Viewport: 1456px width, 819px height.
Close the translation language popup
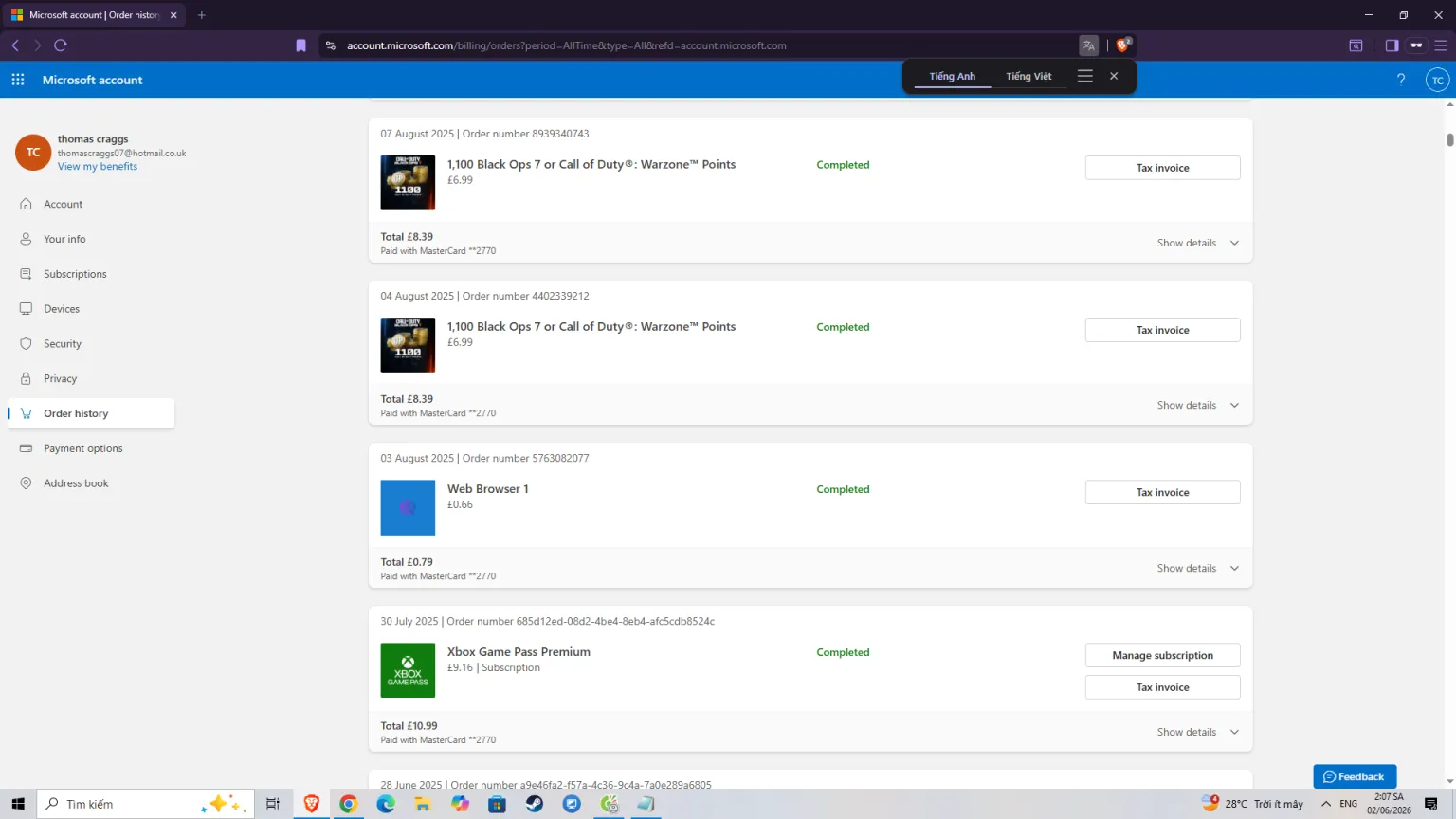pos(1114,76)
